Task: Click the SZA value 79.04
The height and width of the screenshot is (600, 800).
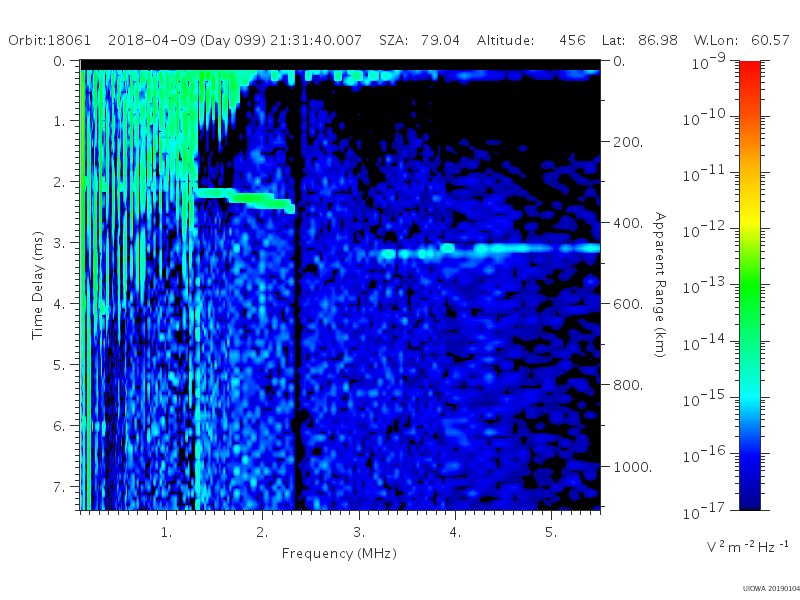Action: [440, 40]
